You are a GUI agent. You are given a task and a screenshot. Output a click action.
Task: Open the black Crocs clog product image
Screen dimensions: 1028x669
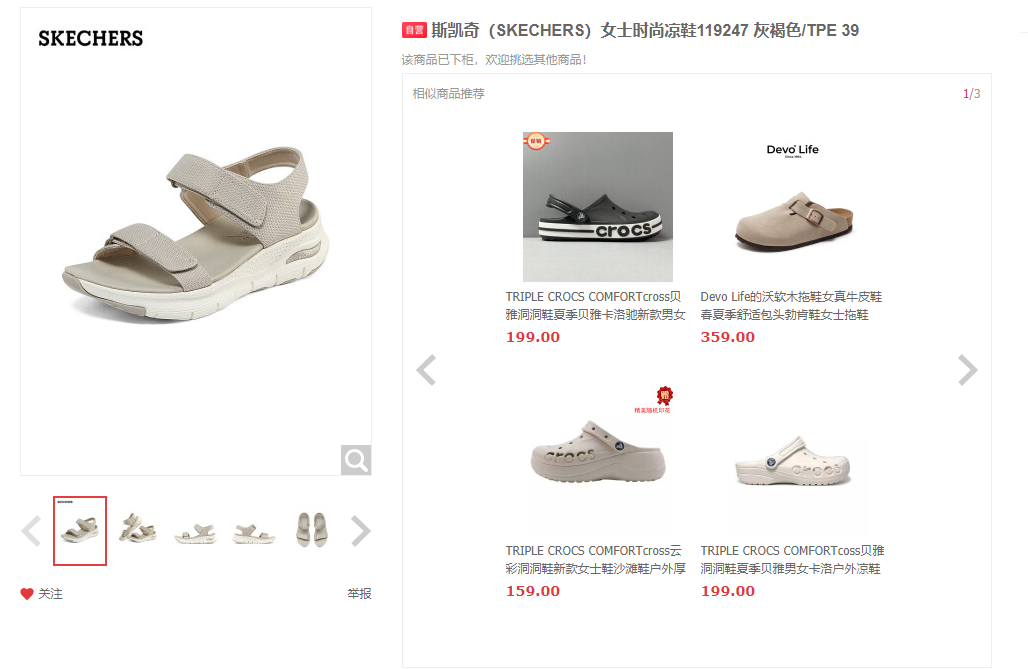(598, 207)
